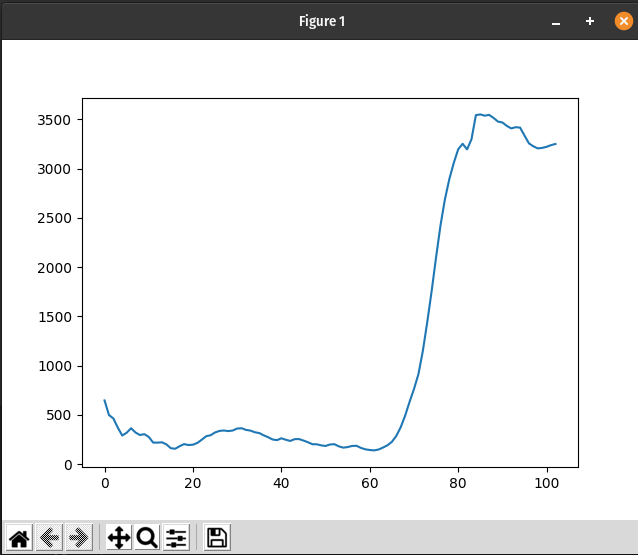Reset the plot with the Home icon

click(19, 538)
